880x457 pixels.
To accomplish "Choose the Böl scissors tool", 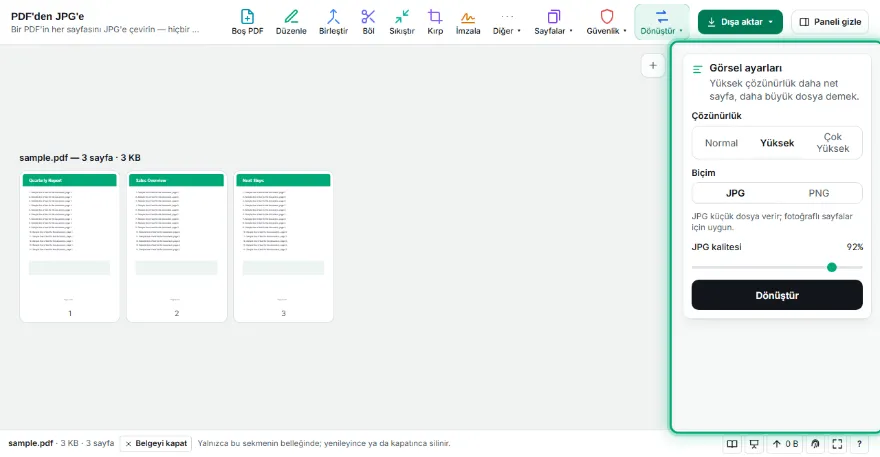I will 368,22.
